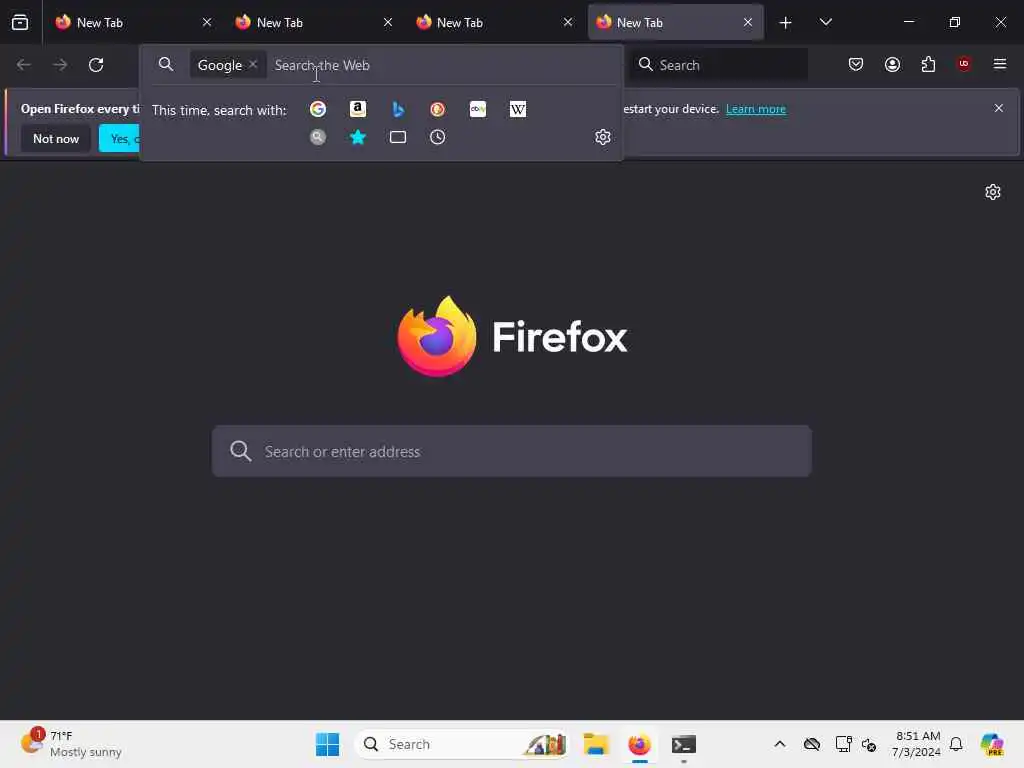Select the active fourth New Tab
Screen dimensions: 1024x768
675,22
